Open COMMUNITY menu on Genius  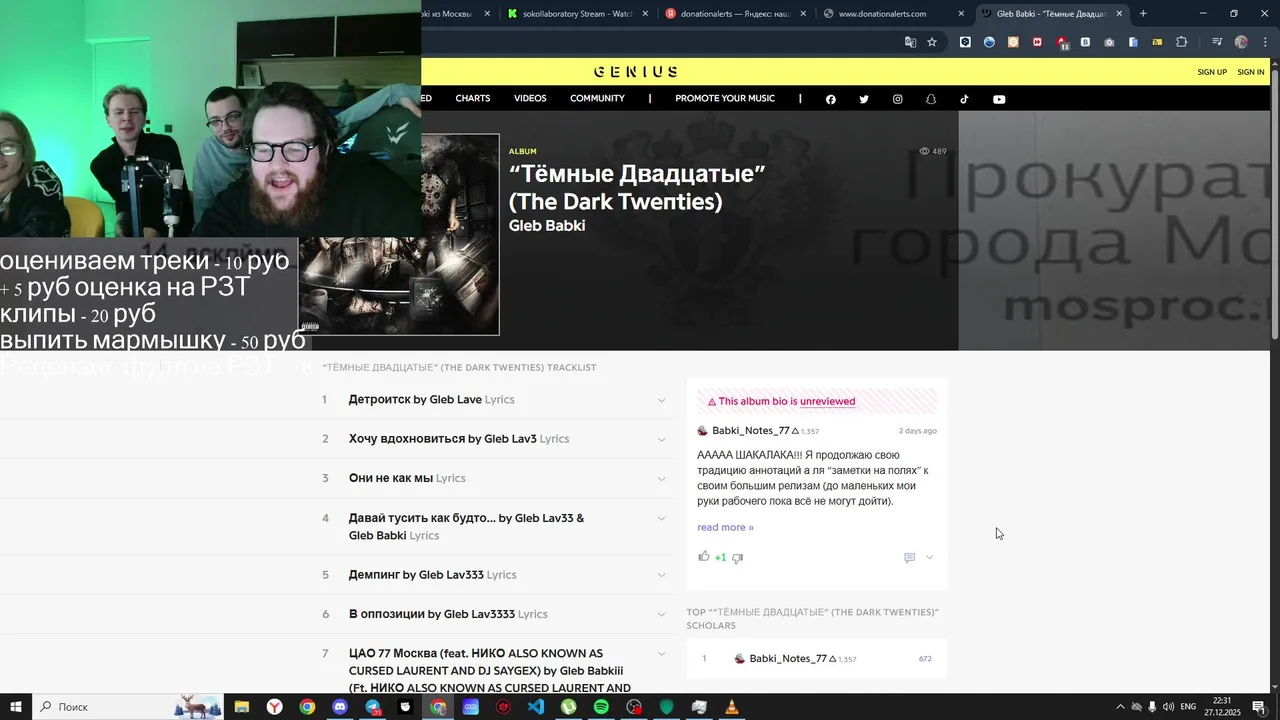597,98
